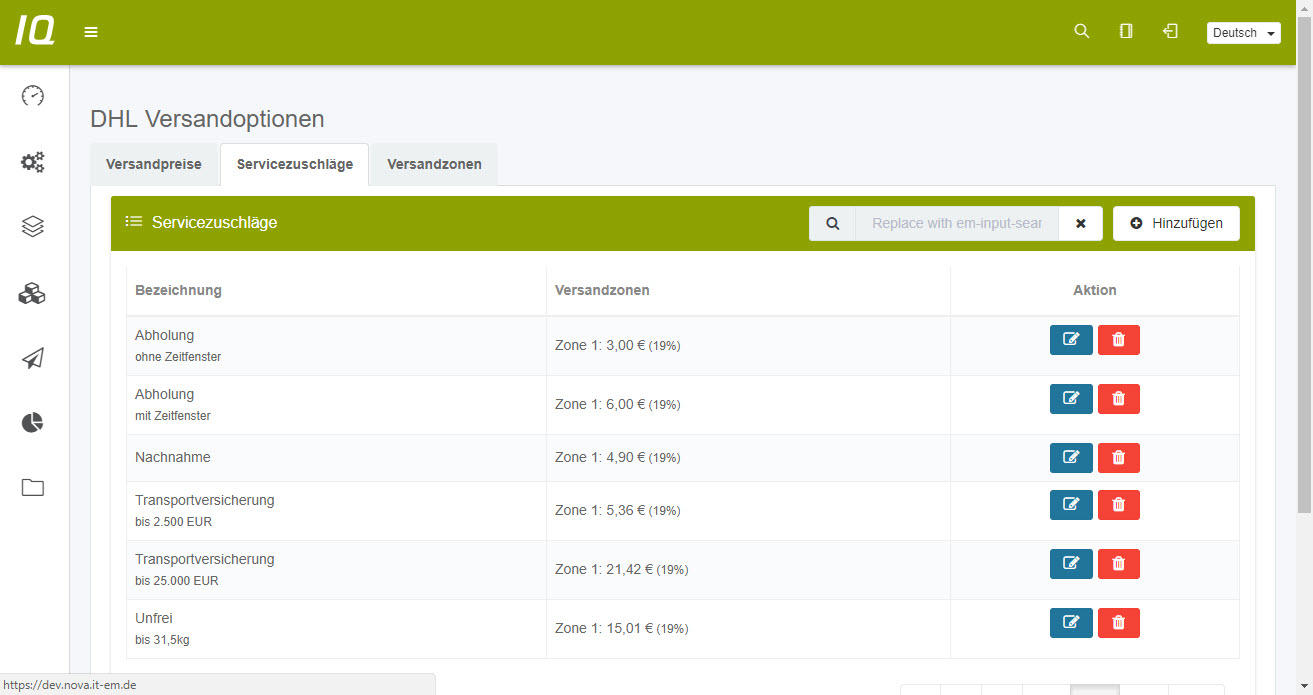Open the dashboard gauge icon in sidebar
The height and width of the screenshot is (695, 1313).
pos(33,96)
